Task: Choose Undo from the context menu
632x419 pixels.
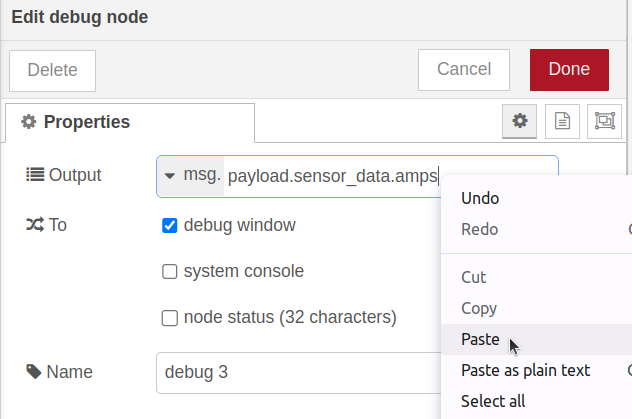Action: click(536, 199)
